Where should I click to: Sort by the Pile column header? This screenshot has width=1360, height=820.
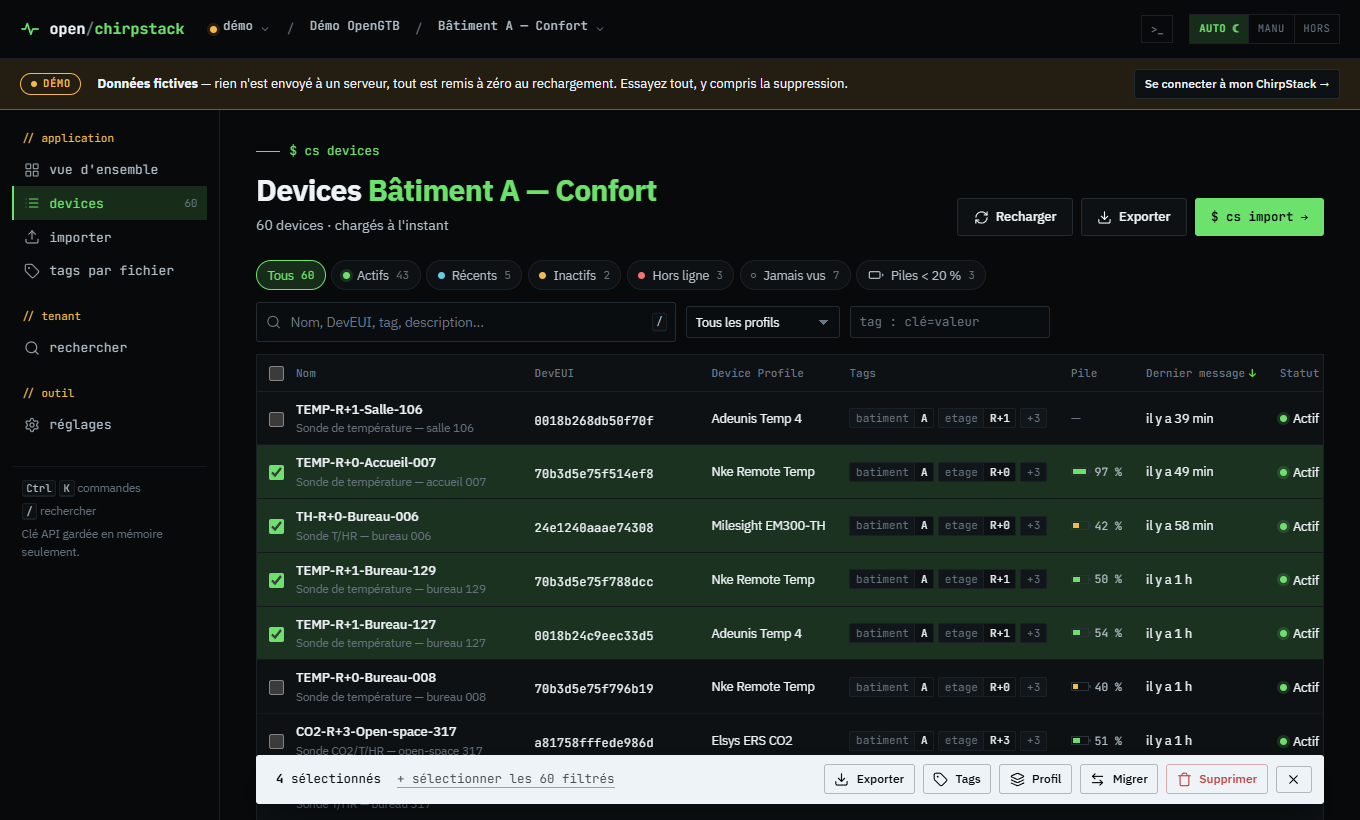tap(1084, 373)
